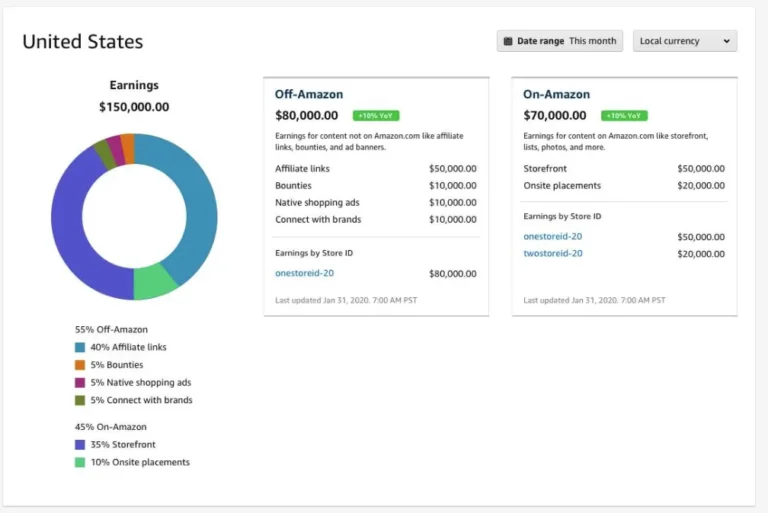Click the On-Amazon heading
This screenshot has height=513, width=768.
(x=556, y=94)
